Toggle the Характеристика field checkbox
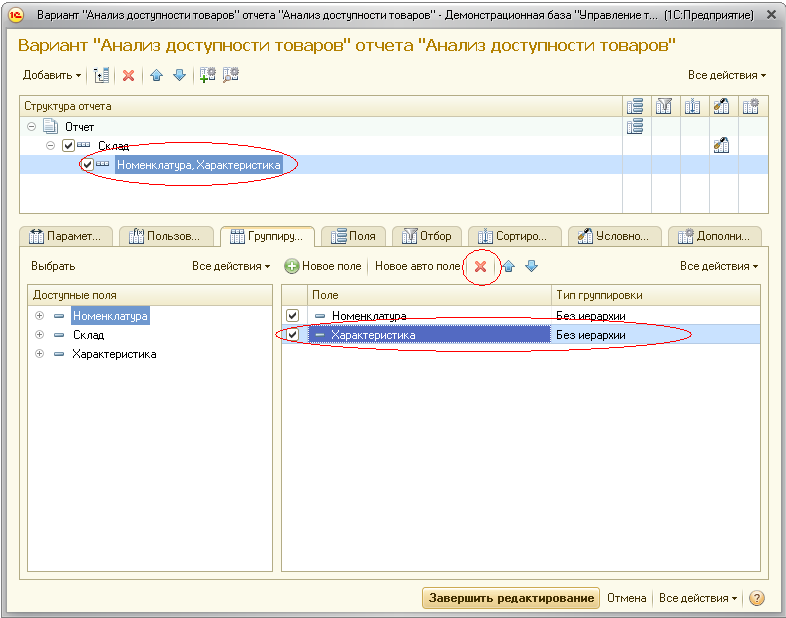 292,335
